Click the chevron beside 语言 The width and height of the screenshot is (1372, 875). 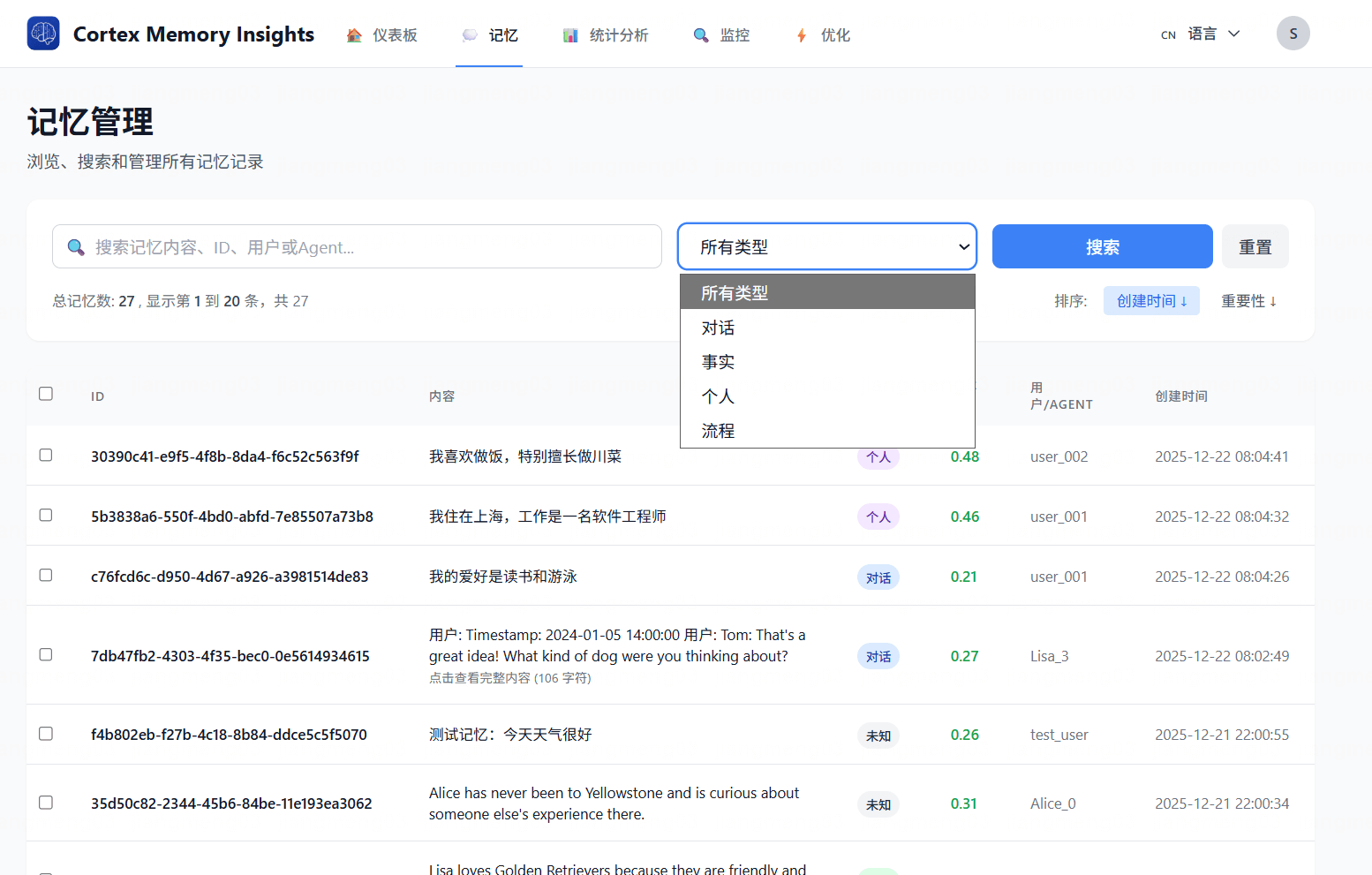(1234, 34)
